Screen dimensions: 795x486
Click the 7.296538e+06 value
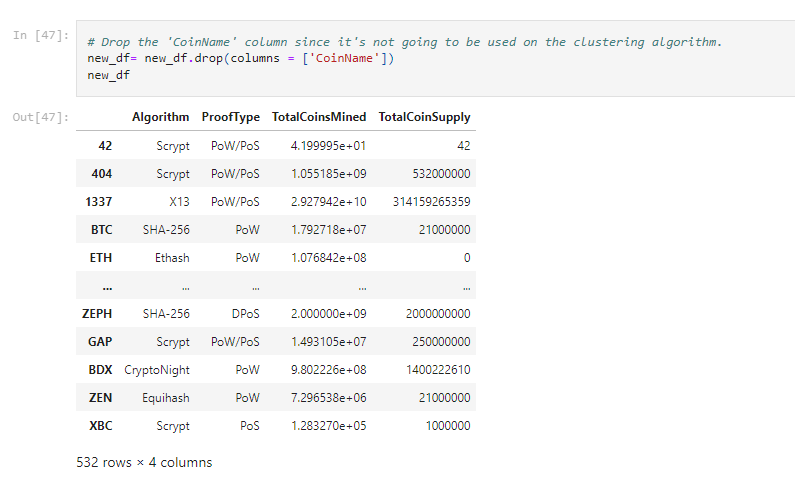[x=329, y=398]
